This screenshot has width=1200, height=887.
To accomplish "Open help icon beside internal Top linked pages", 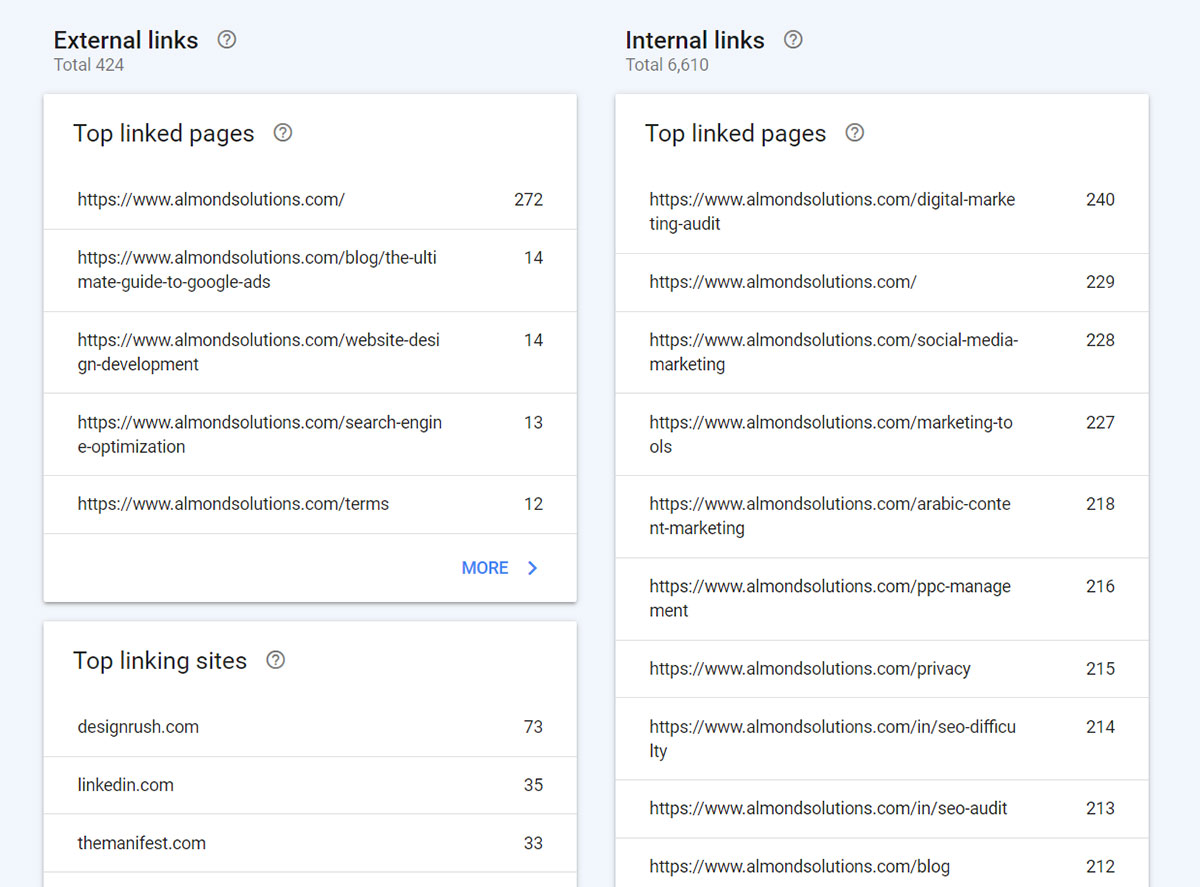I will pos(855,133).
